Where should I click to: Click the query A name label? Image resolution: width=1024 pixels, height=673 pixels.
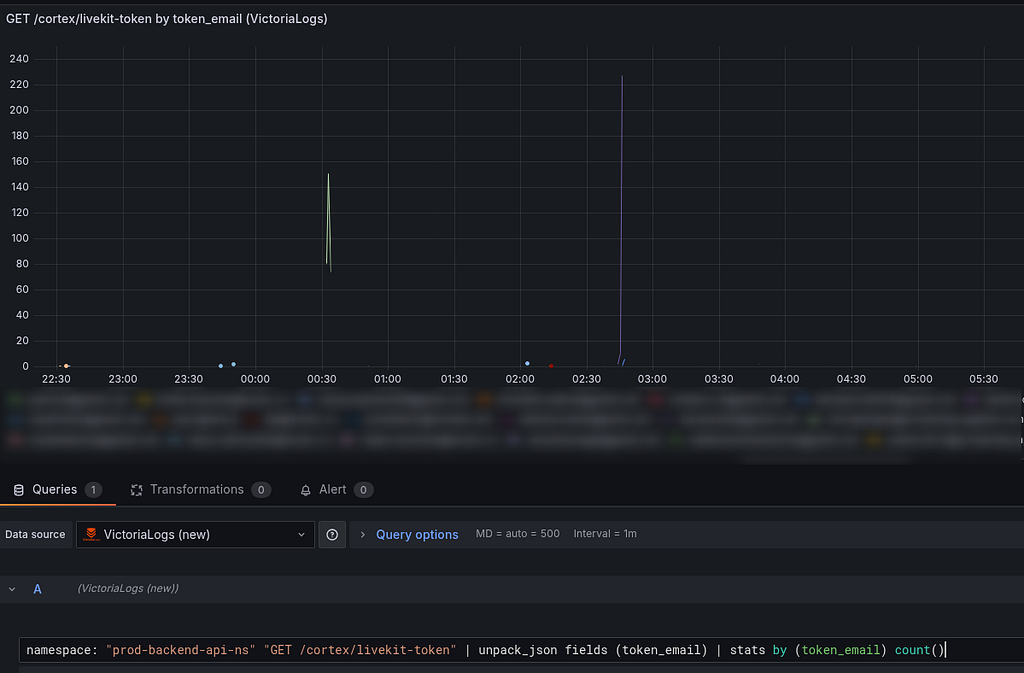tap(37, 589)
